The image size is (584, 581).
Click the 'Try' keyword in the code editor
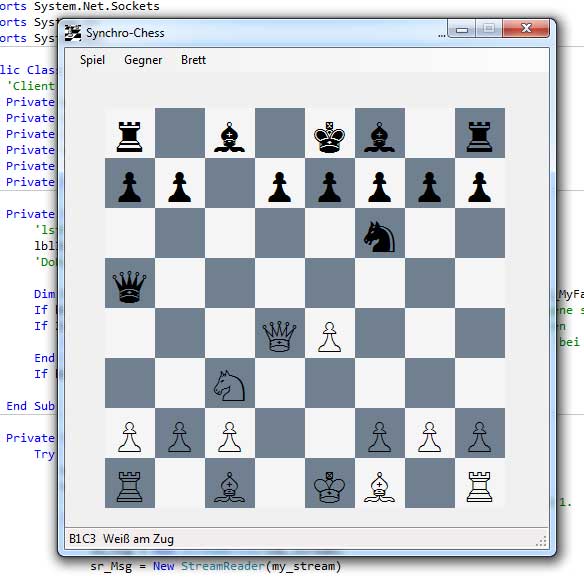[x=44, y=454]
